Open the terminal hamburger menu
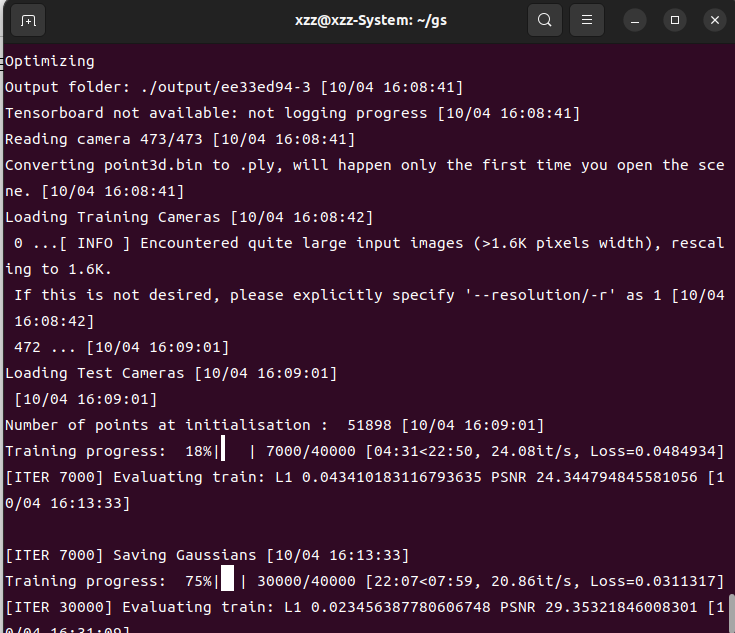The width and height of the screenshot is (735, 633). pyautogui.click(x=586, y=20)
